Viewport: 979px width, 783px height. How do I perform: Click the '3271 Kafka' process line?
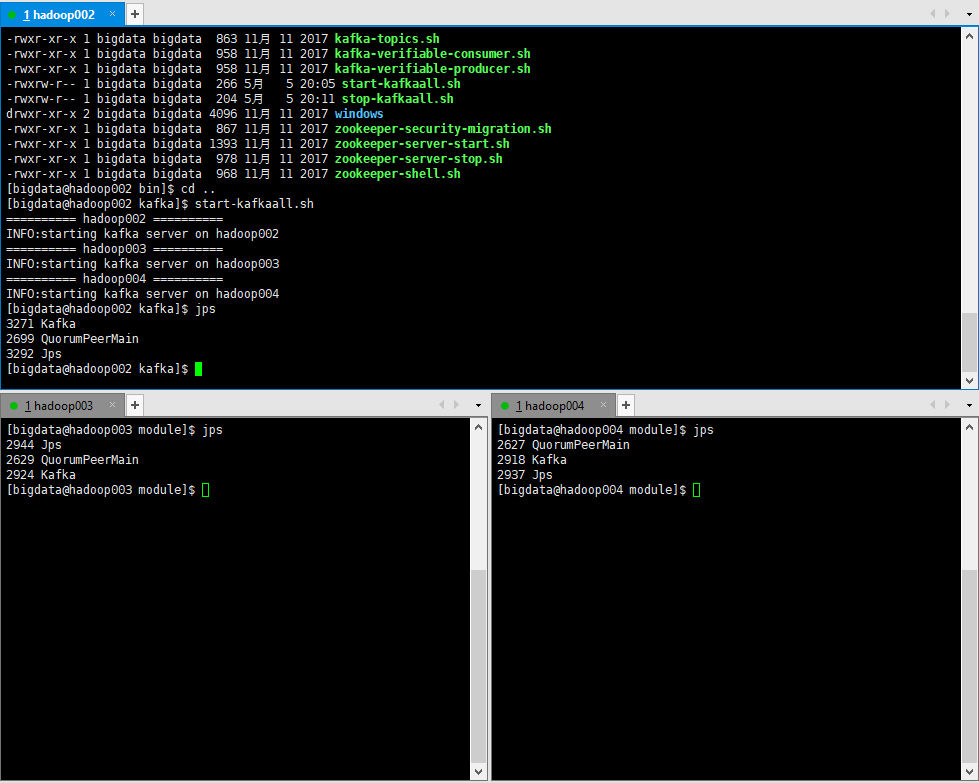coord(41,323)
